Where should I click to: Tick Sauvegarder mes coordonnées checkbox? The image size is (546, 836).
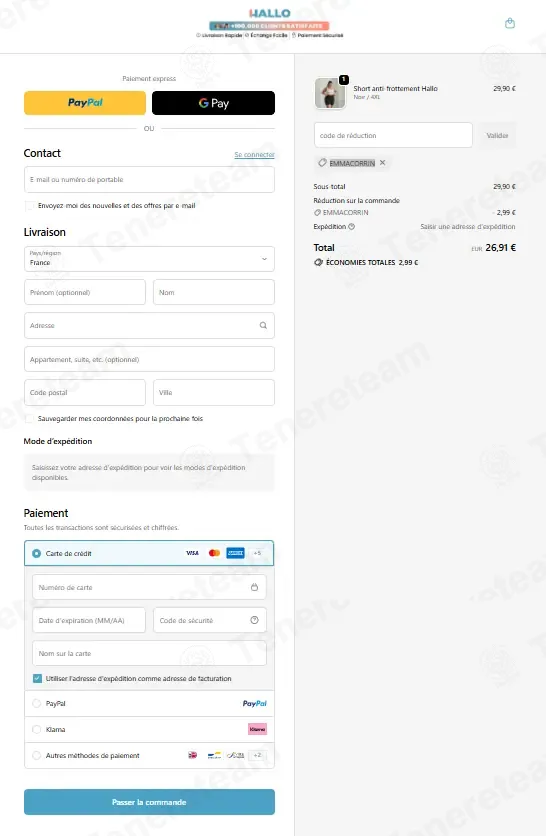pos(29,419)
